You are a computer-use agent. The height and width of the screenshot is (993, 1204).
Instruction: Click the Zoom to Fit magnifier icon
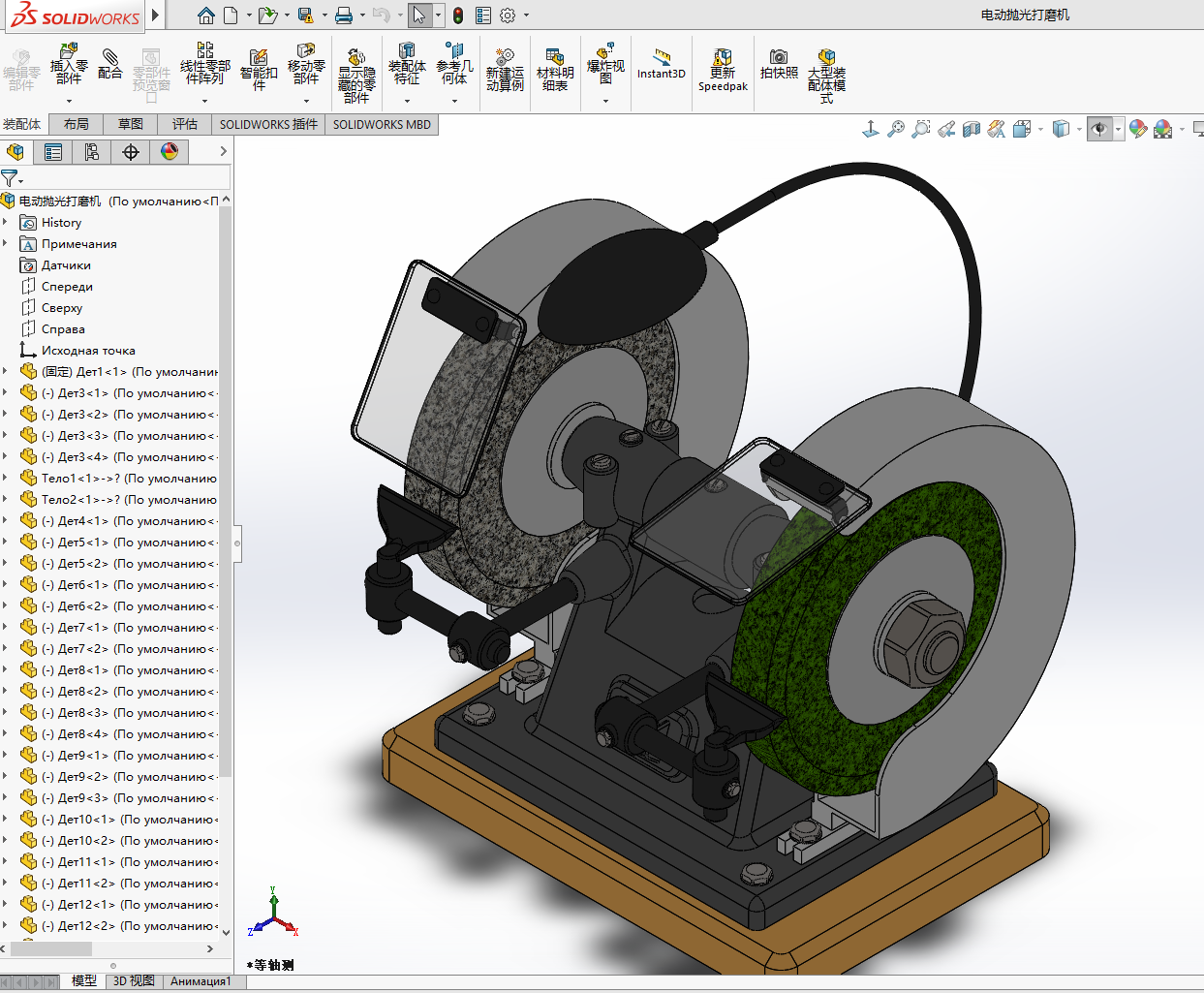[896, 129]
